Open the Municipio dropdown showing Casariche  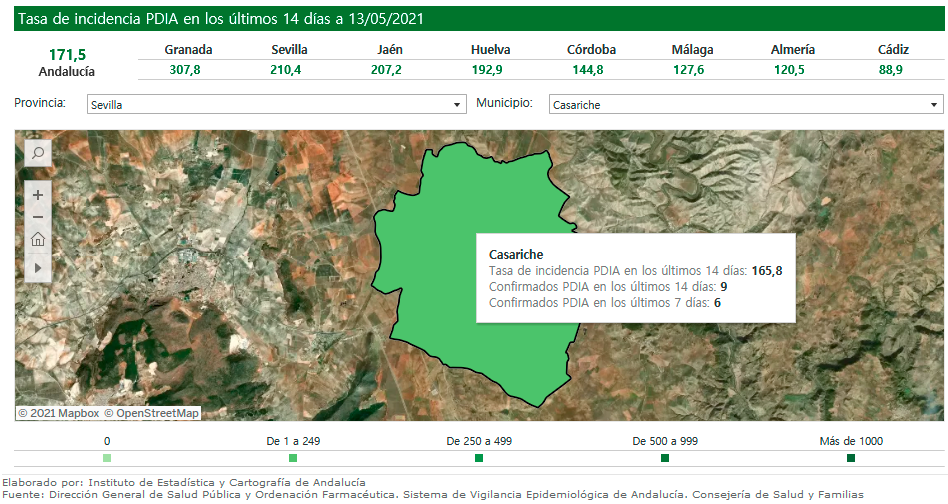746,104
